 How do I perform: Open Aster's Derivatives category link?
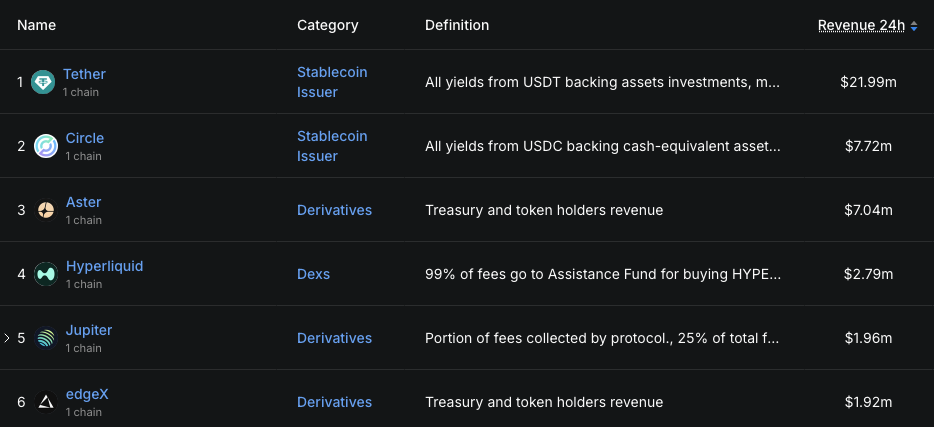coord(334,210)
